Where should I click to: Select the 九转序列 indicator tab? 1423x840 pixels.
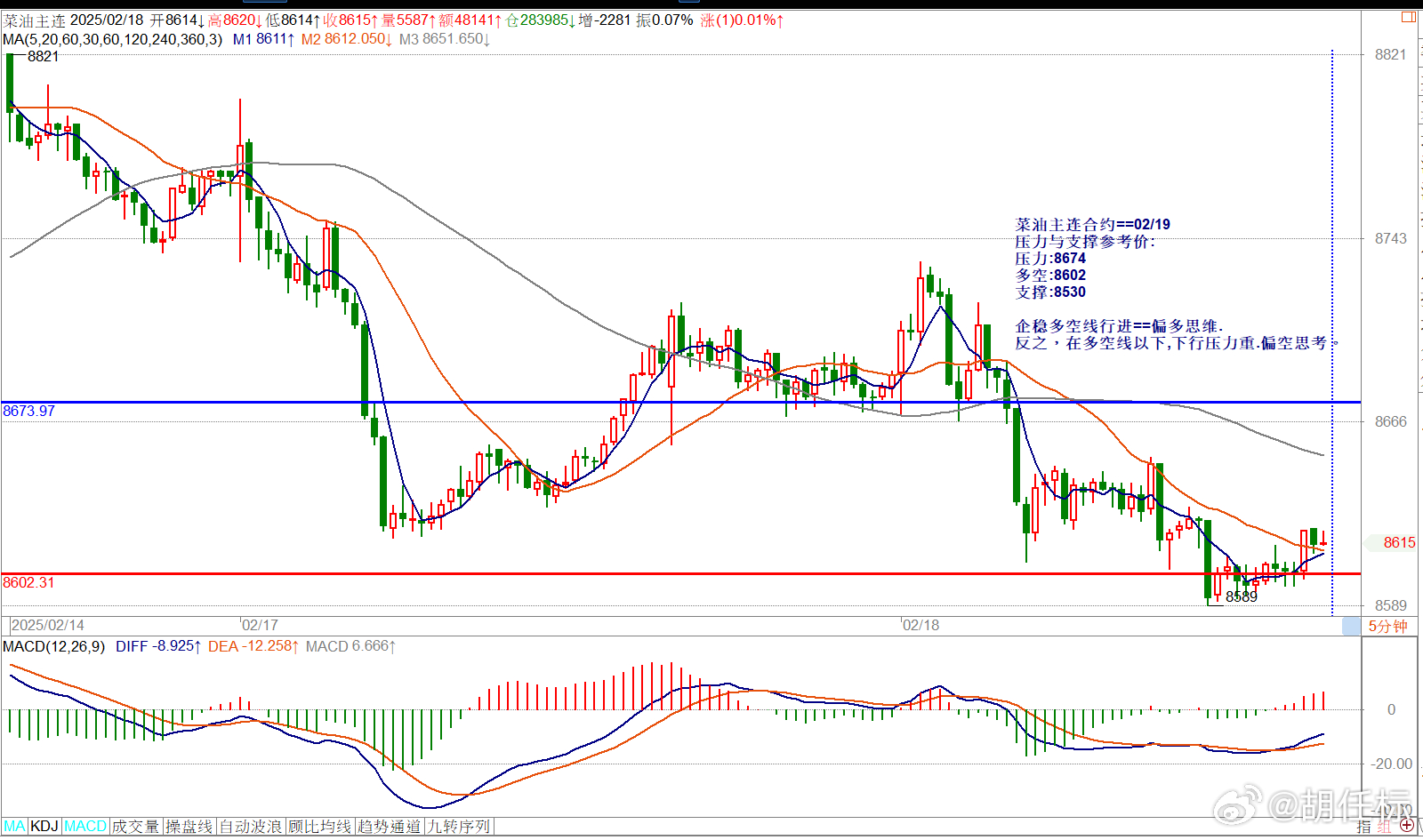(459, 827)
